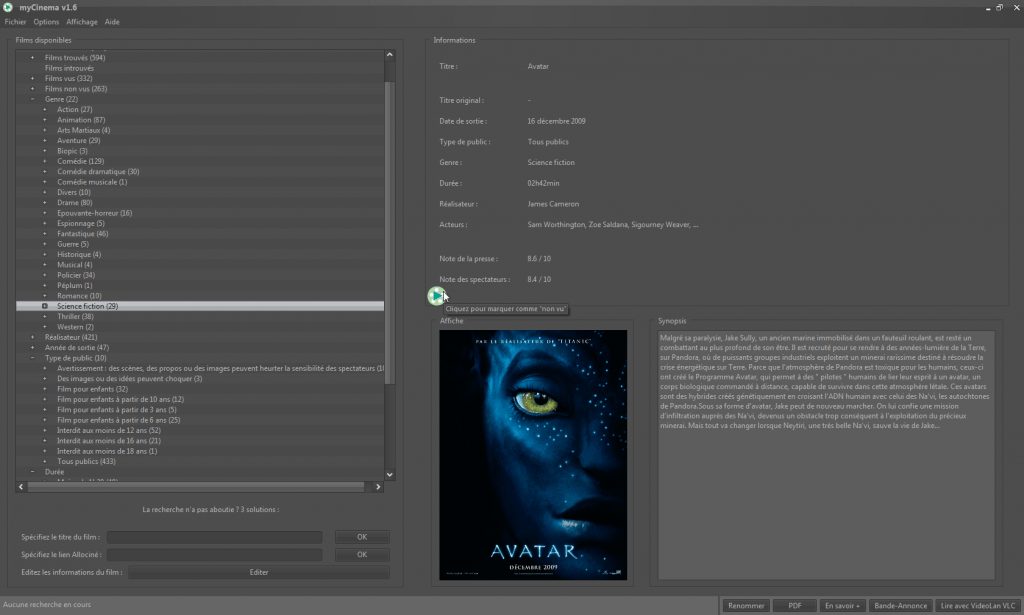Select Arts Martiaux (4) genre

click(84, 131)
